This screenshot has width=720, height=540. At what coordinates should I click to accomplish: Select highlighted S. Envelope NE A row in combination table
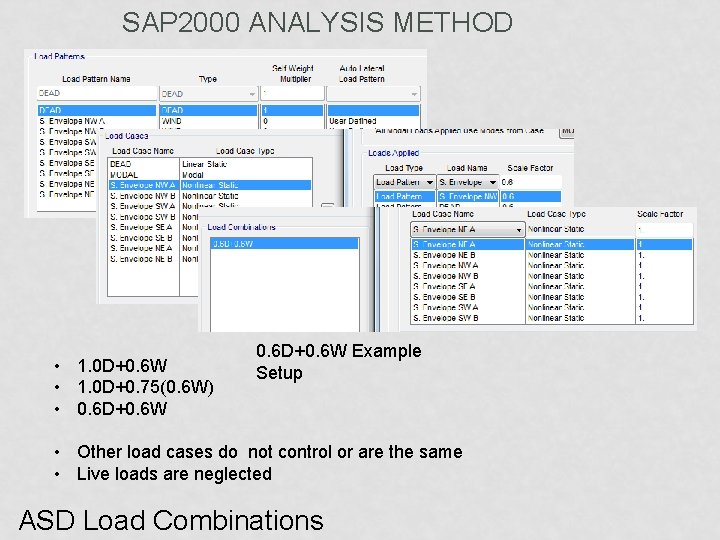pos(551,244)
